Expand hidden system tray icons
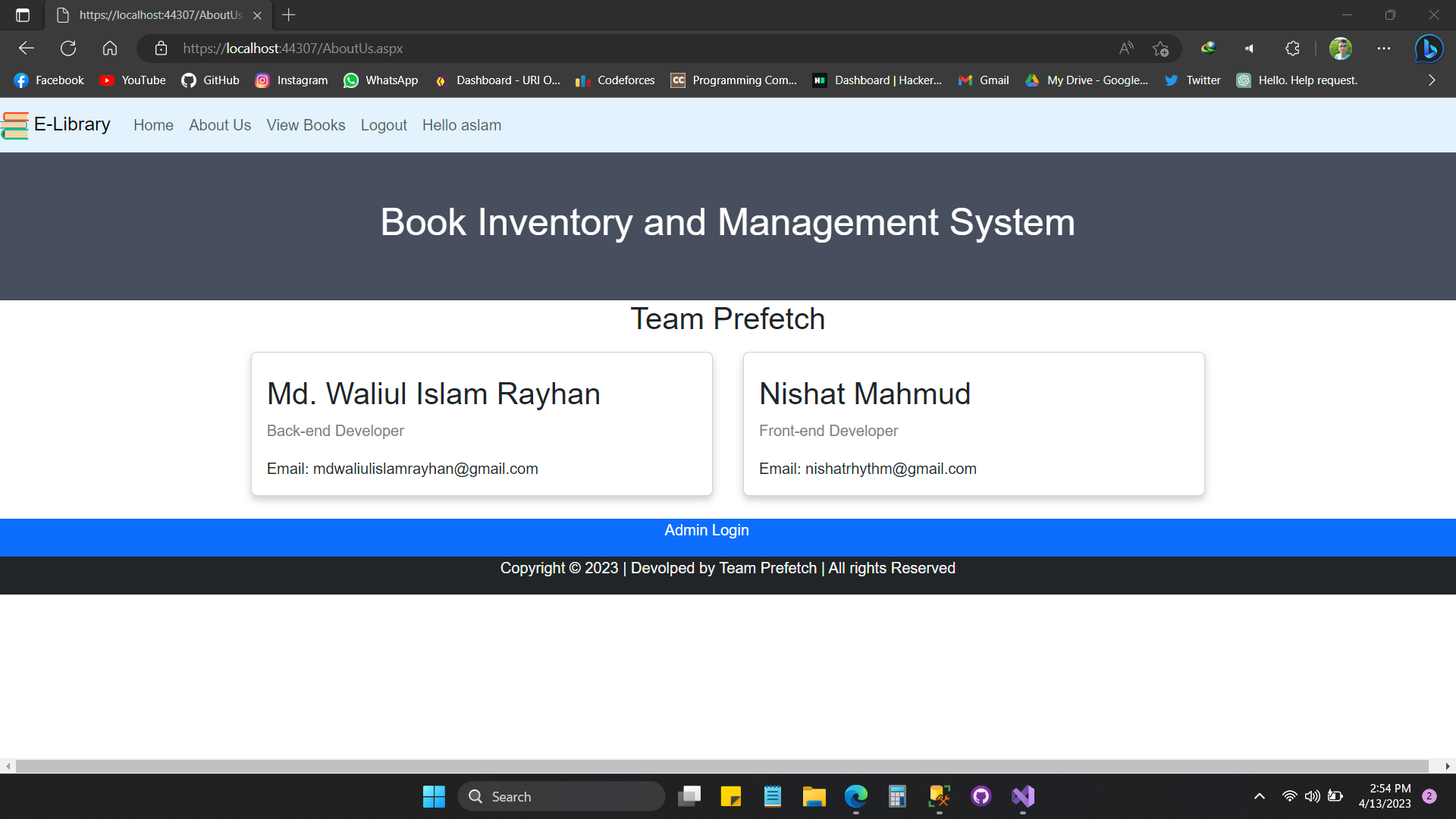1456x819 pixels. (x=1259, y=796)
